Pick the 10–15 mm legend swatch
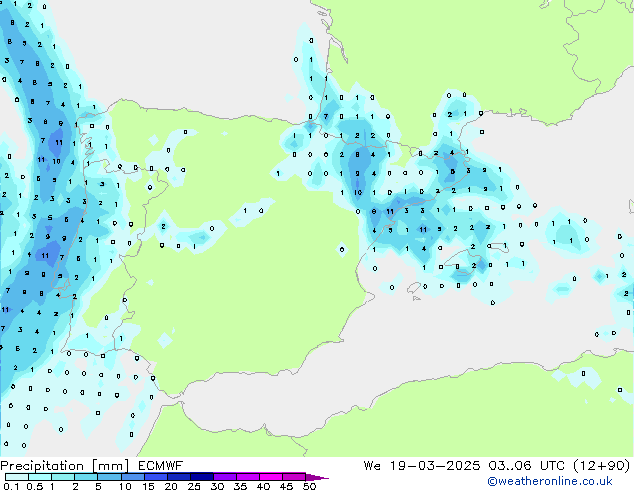634x490 pixels. click(133, 477)
